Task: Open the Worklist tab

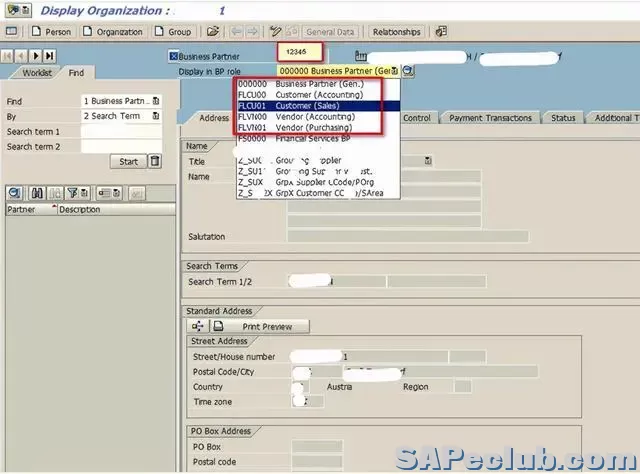Action: 37,73
